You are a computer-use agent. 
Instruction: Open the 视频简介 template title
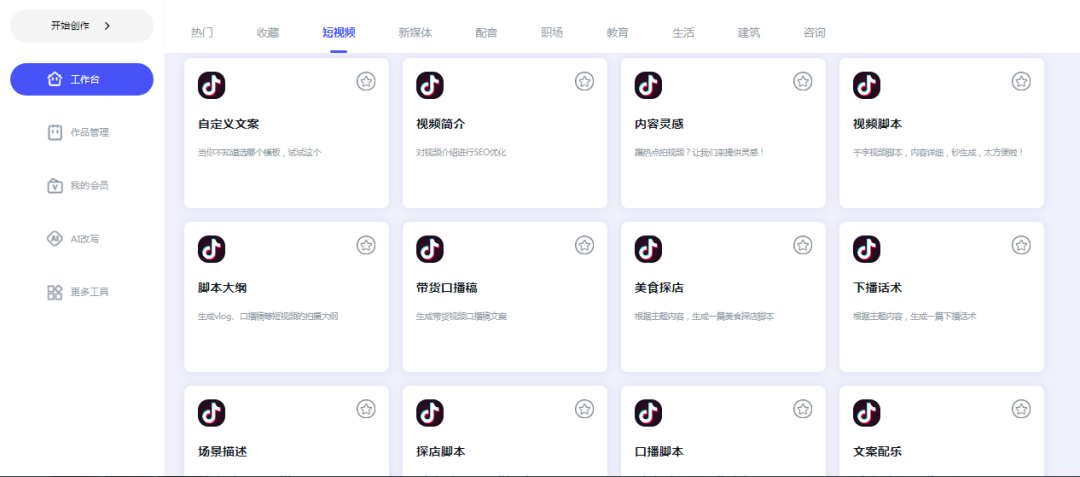441,125
